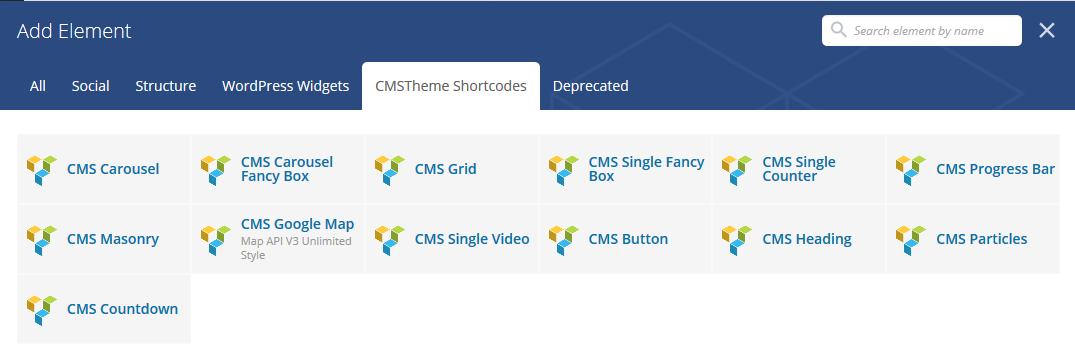
Task: Pick the CMS Countdown element
Action: [x=104, y=309]
